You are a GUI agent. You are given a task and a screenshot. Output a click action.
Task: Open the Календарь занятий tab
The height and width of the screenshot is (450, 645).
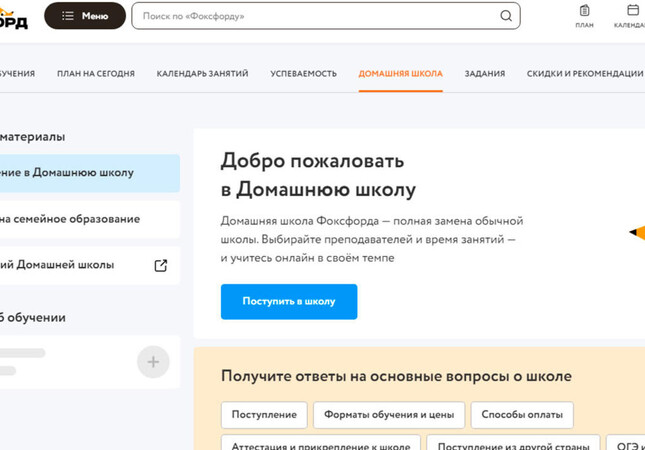(202, 74)
